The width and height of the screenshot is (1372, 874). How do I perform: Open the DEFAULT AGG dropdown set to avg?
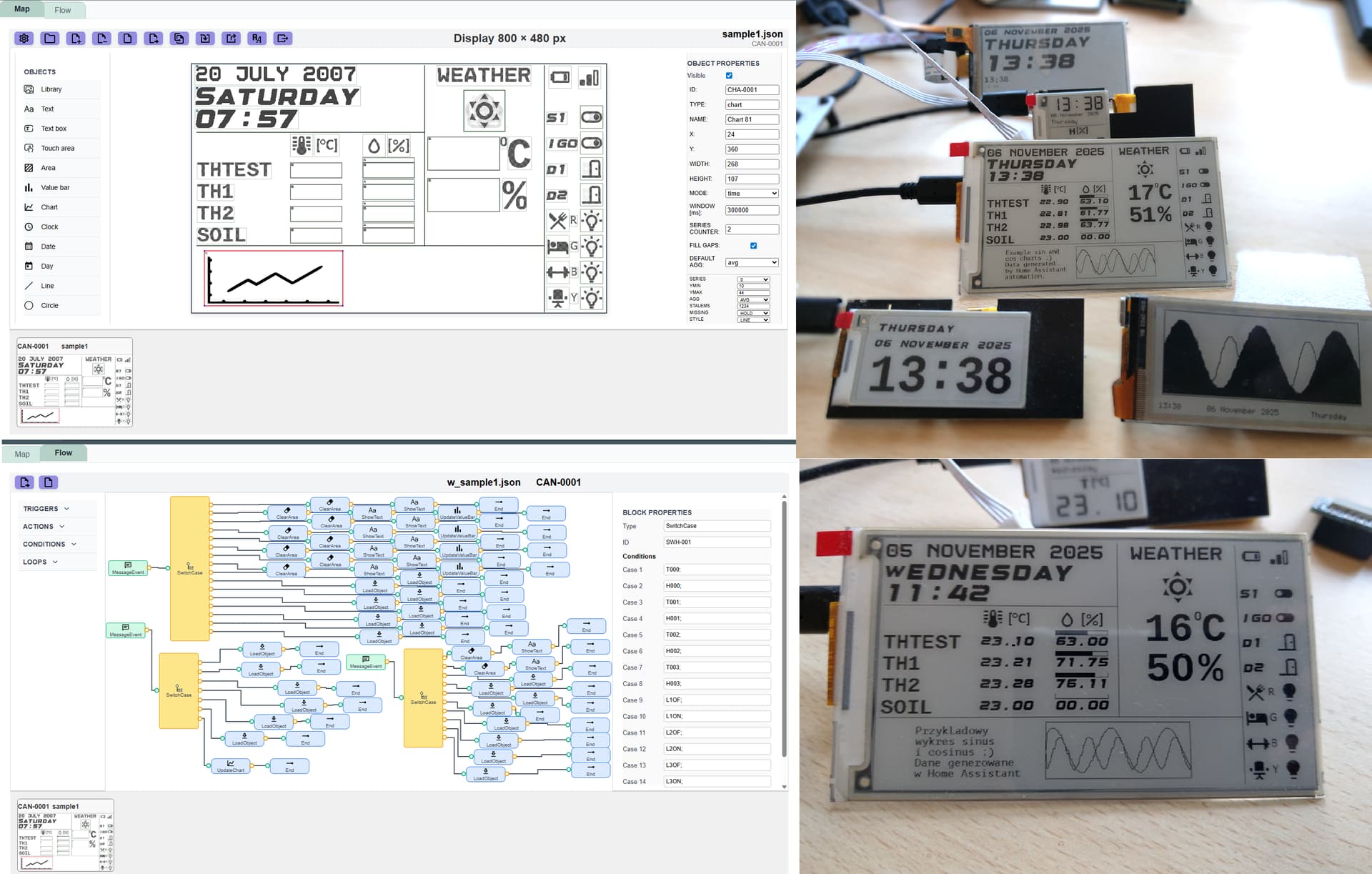[x=752, y=263]
